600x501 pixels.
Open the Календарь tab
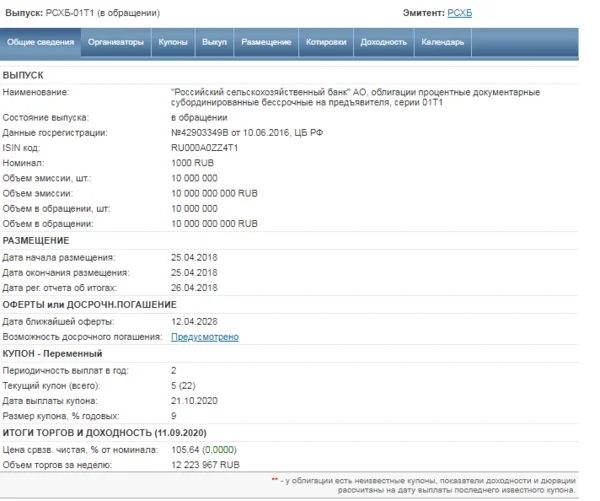(443, 42)
